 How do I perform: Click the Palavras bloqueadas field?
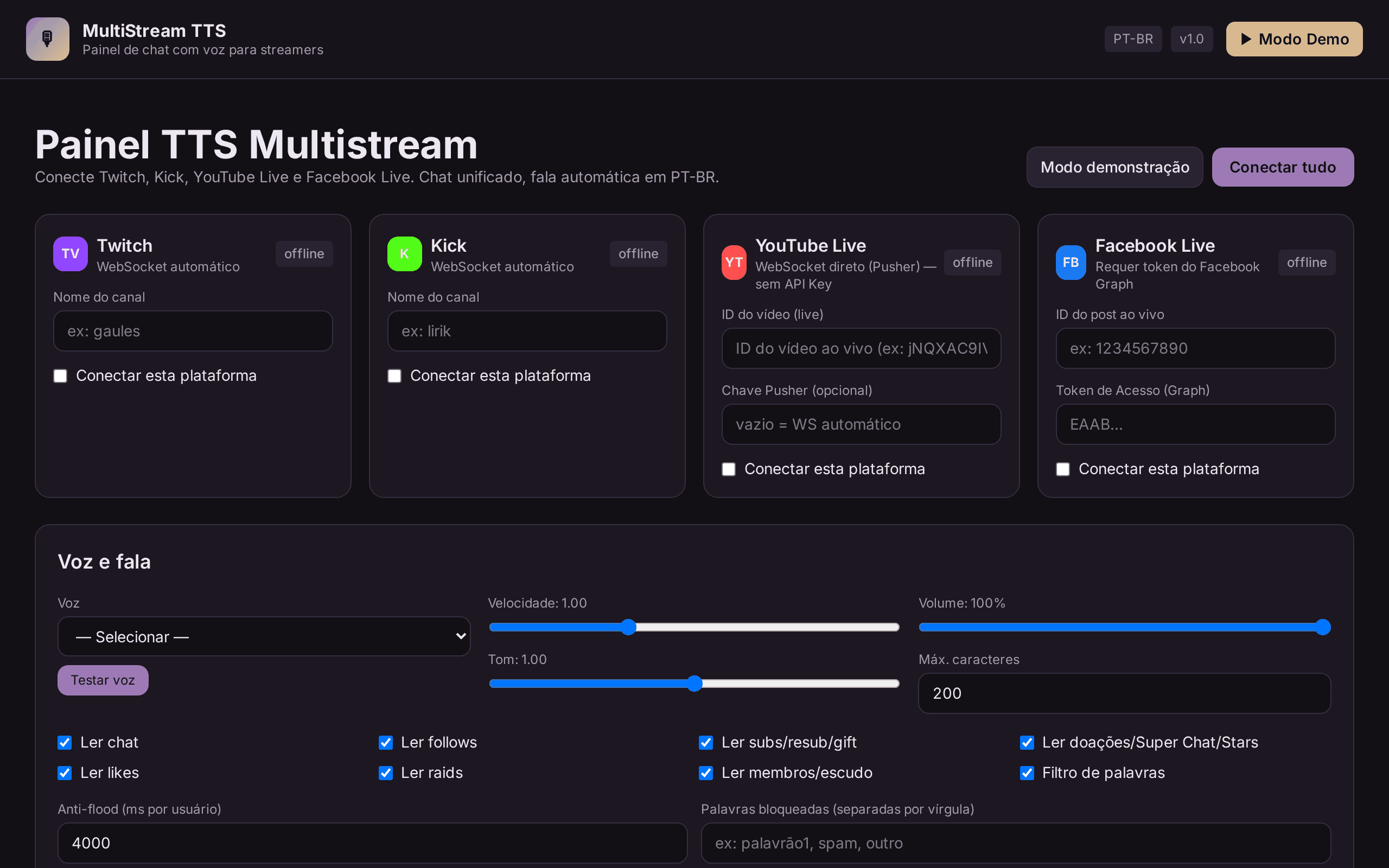(x=1016, y=843)
